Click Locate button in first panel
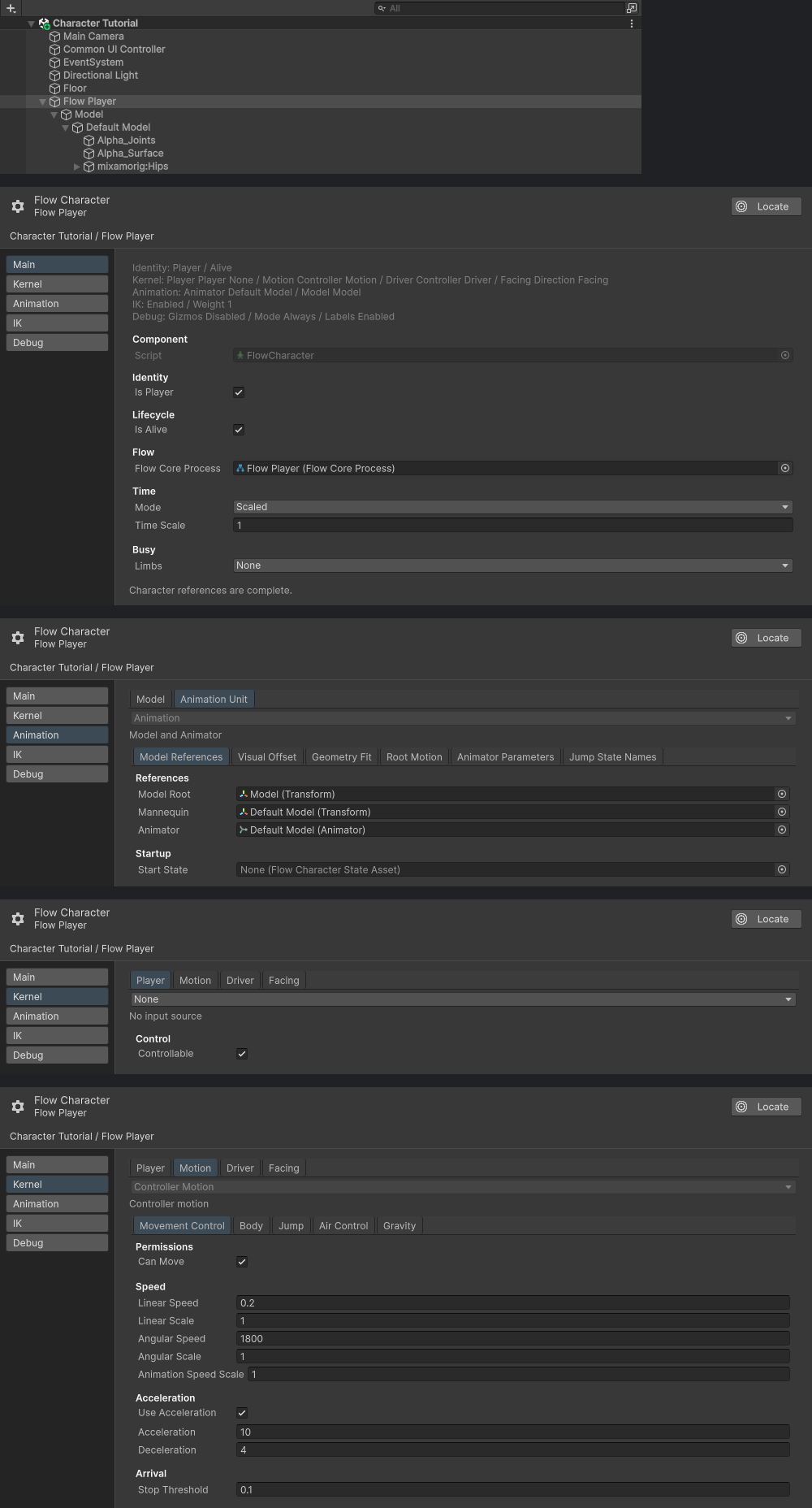 (x=766, y=206)
